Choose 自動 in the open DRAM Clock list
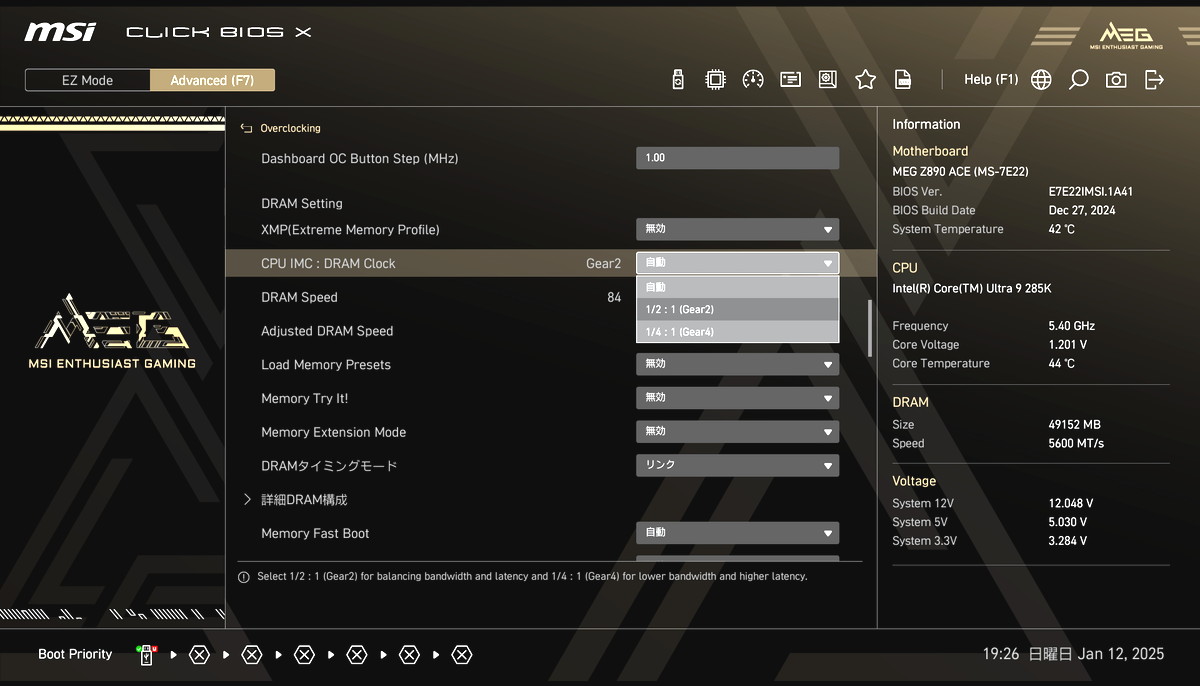Viewport: 1200px width, 686px height. (737, 287)
